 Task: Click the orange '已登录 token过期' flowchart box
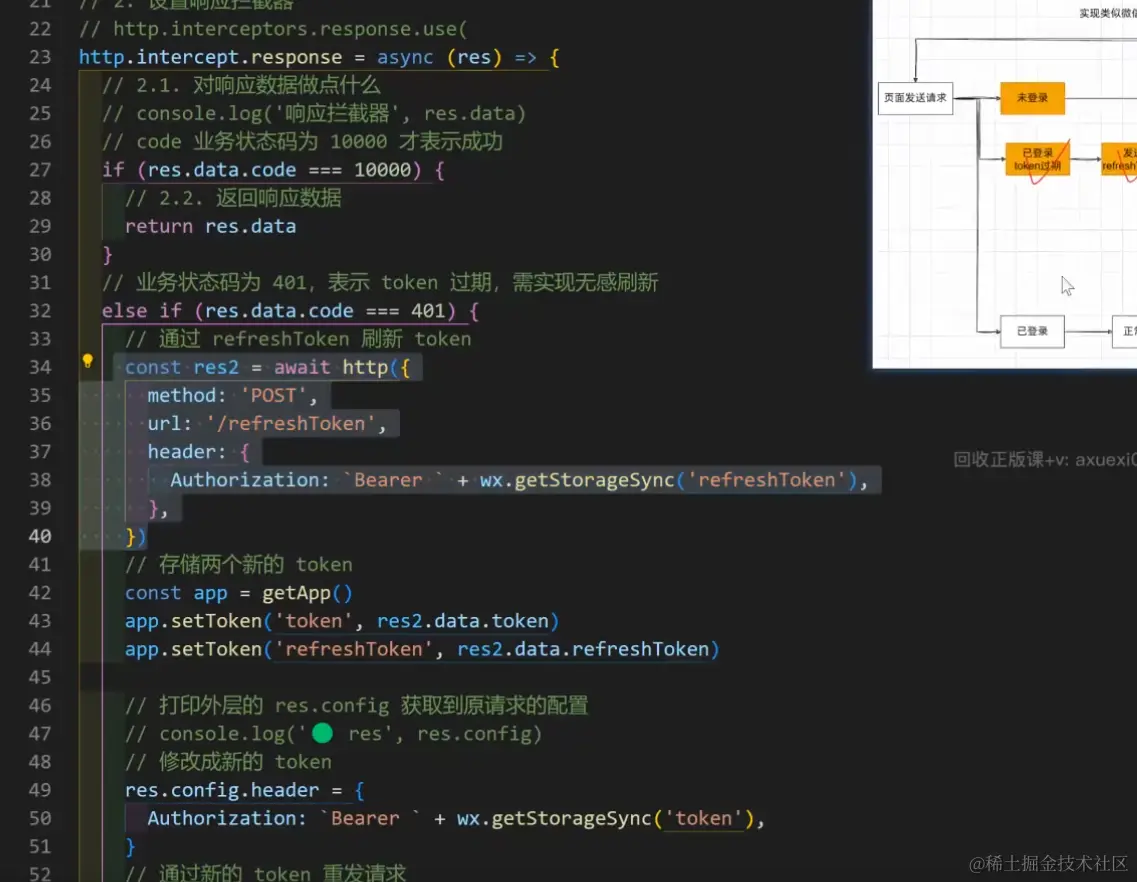pyautogui.click(x=1037, y=159)
